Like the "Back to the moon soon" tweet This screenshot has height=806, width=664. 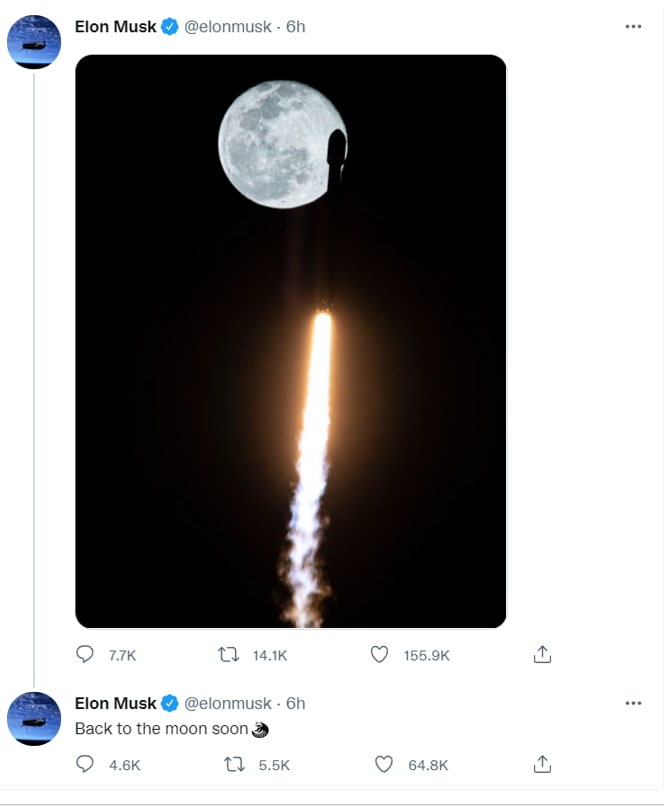tap(383, 765)
